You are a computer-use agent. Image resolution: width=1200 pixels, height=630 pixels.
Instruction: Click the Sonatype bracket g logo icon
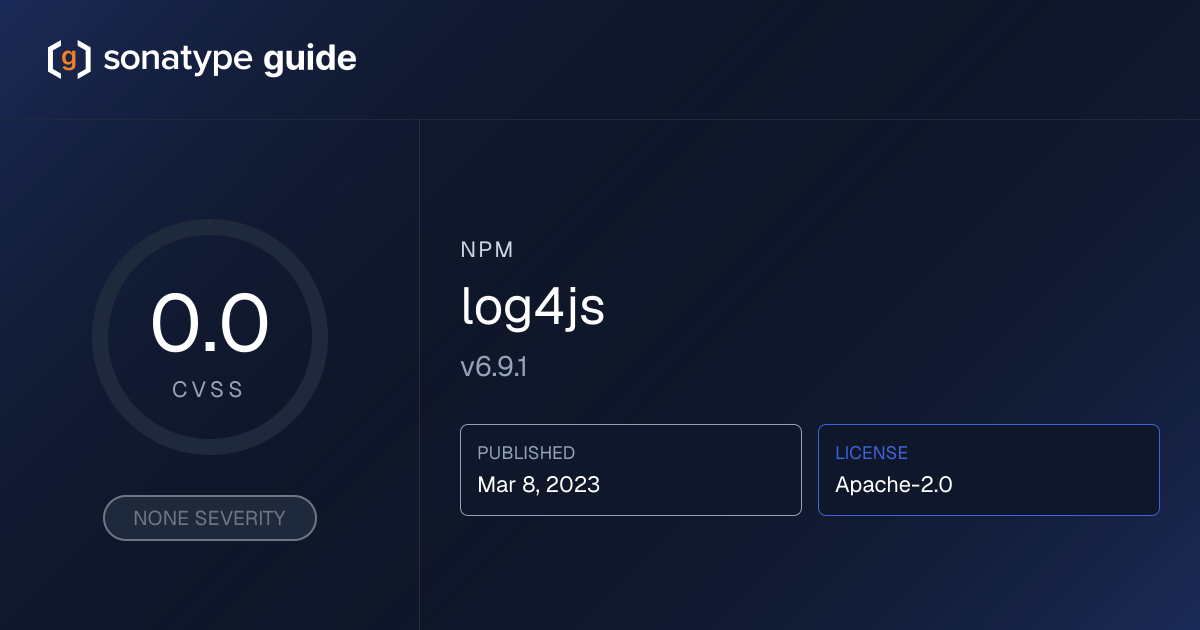tap(69, 59)
